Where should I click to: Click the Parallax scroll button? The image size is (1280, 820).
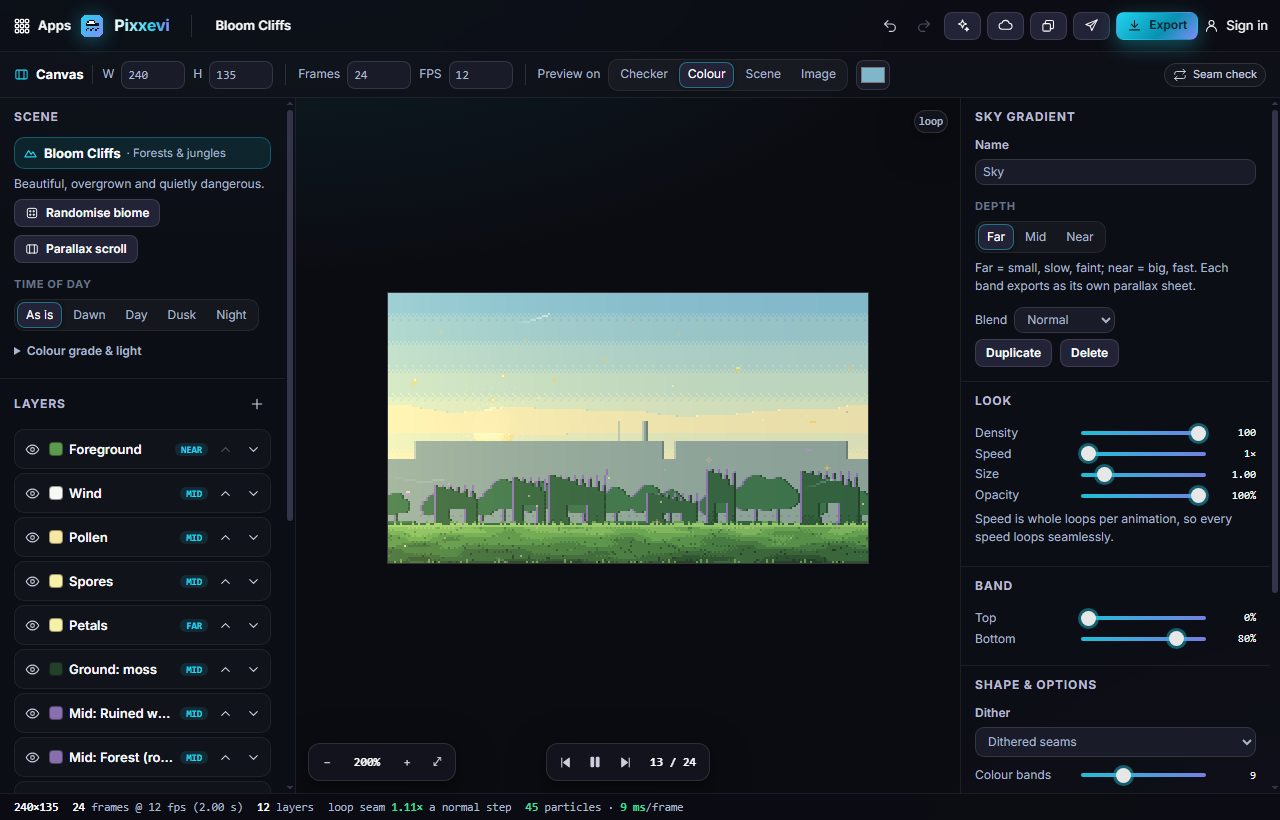coord(76,249)
